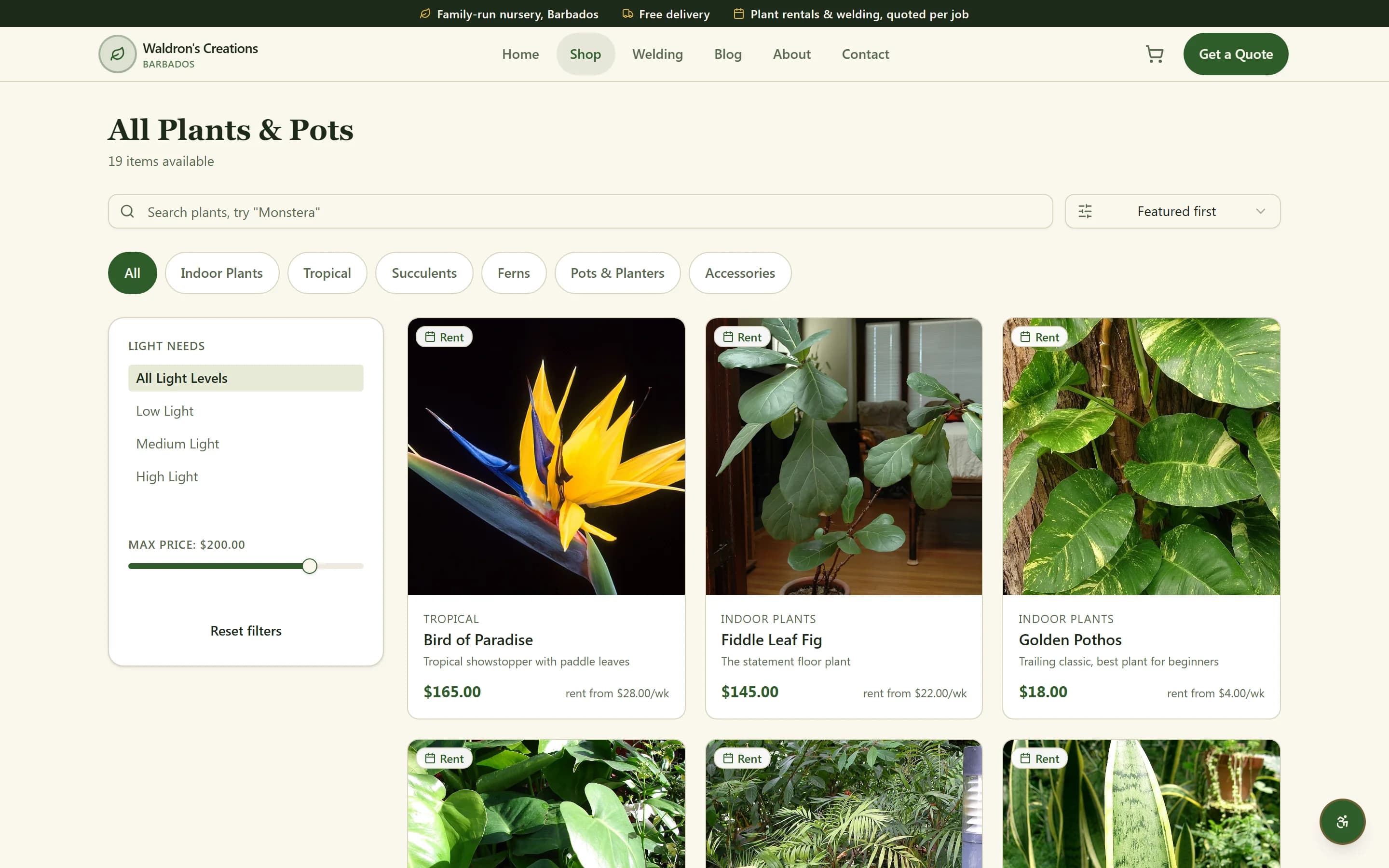Click the $165.00 price
Image resolution: width=1389 pixels, height=868 pixels.
(x=452, y=692)
